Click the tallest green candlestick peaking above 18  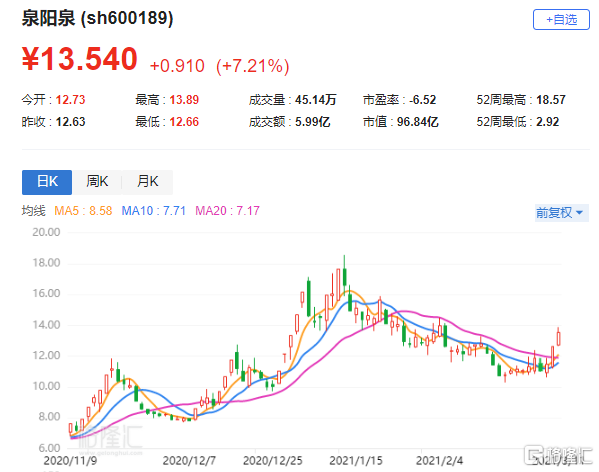(344, 277)
